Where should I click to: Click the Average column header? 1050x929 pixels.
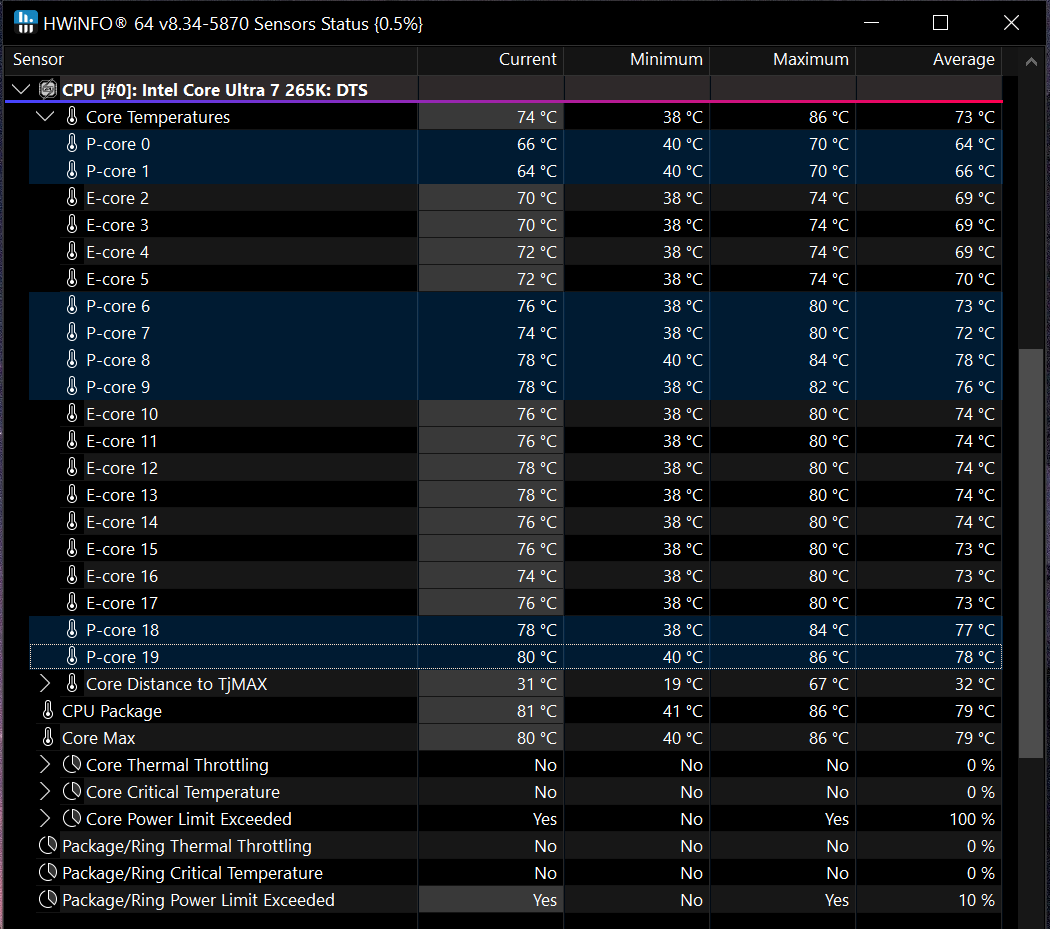[929, 60]
